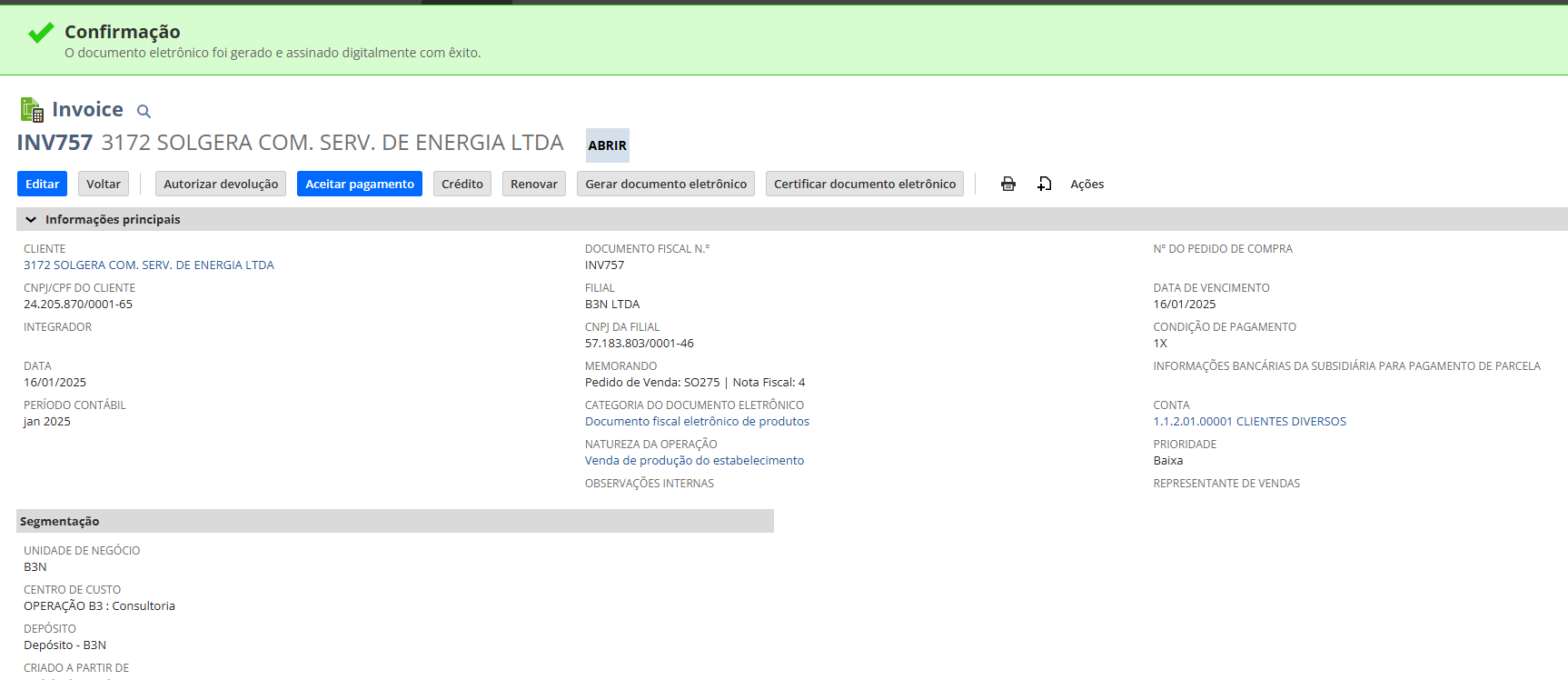This screenshot has width=1568, height=680.
Task: Follow the Venda de produção do estabelecimento link
Action: pos(694,461)
